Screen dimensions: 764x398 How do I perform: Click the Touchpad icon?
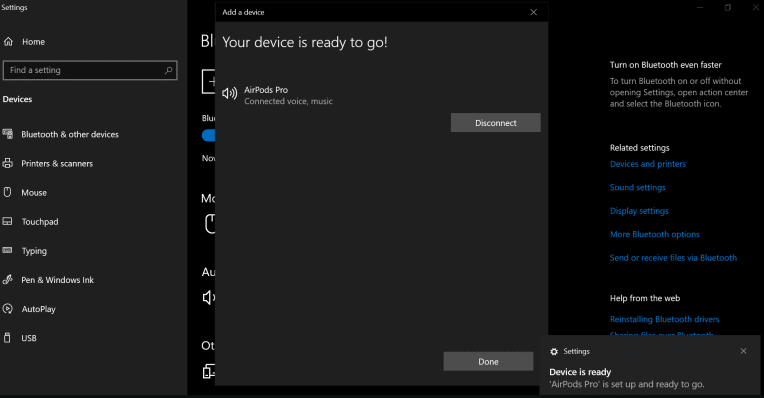click(7, 221)
